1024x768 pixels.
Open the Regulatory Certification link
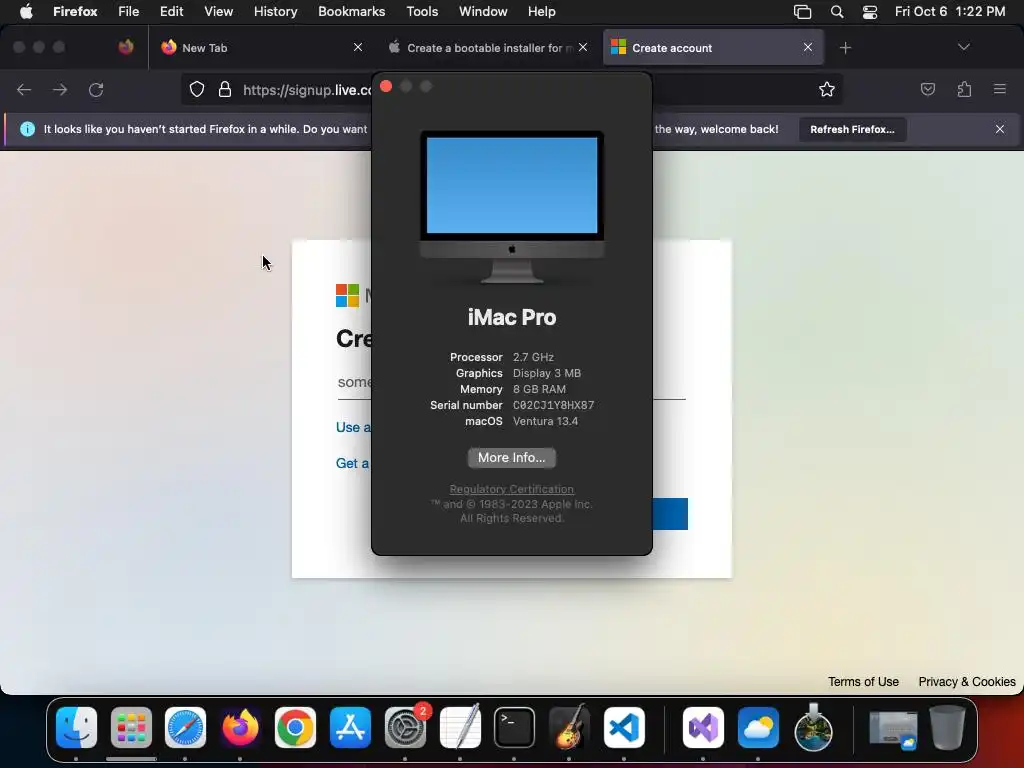(511, 489)
